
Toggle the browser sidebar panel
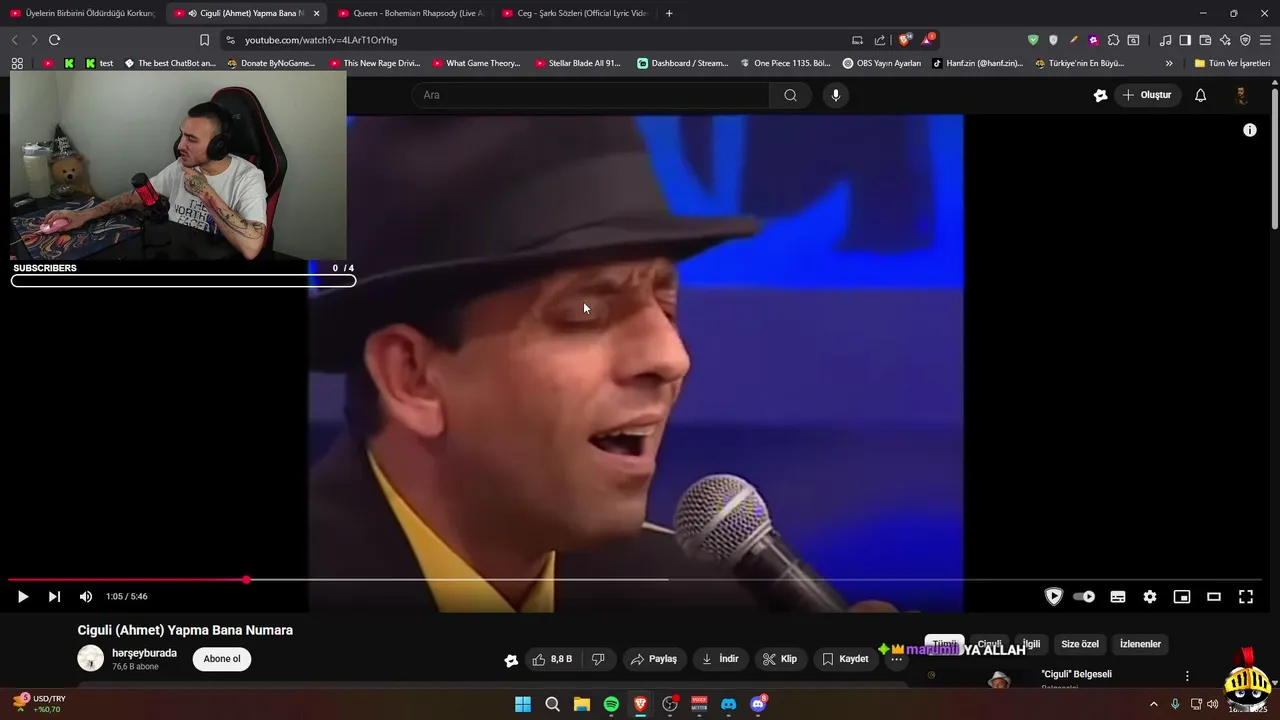point(1185,40)
